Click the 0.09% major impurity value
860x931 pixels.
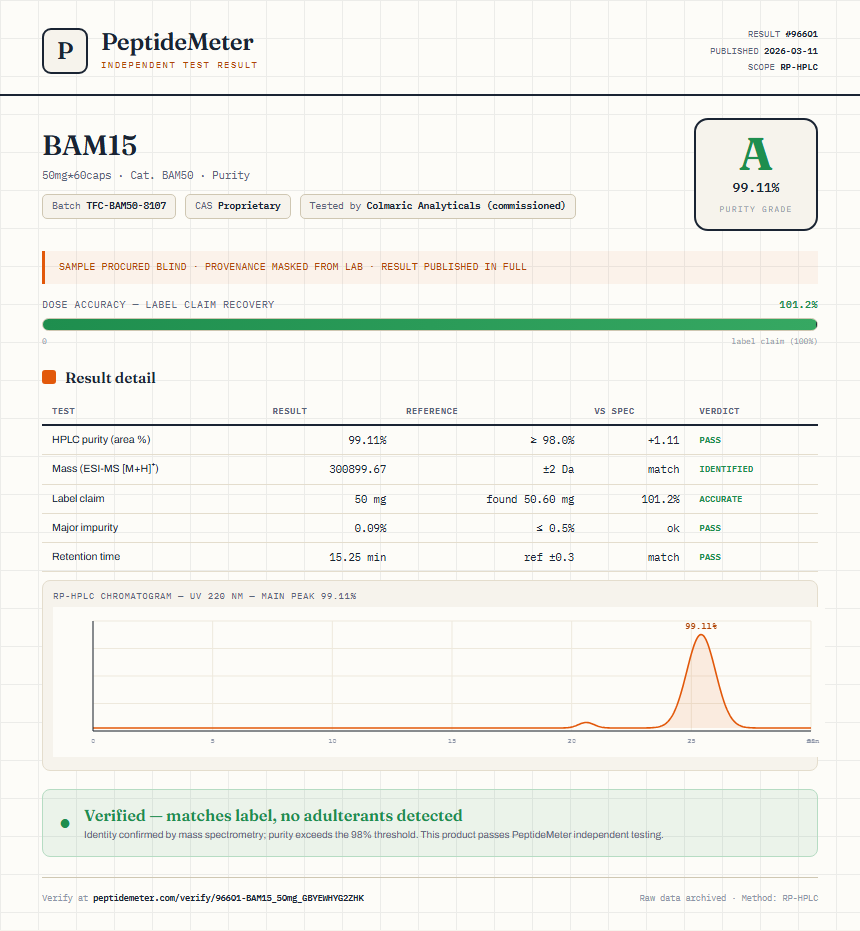(x=370, y=528)
